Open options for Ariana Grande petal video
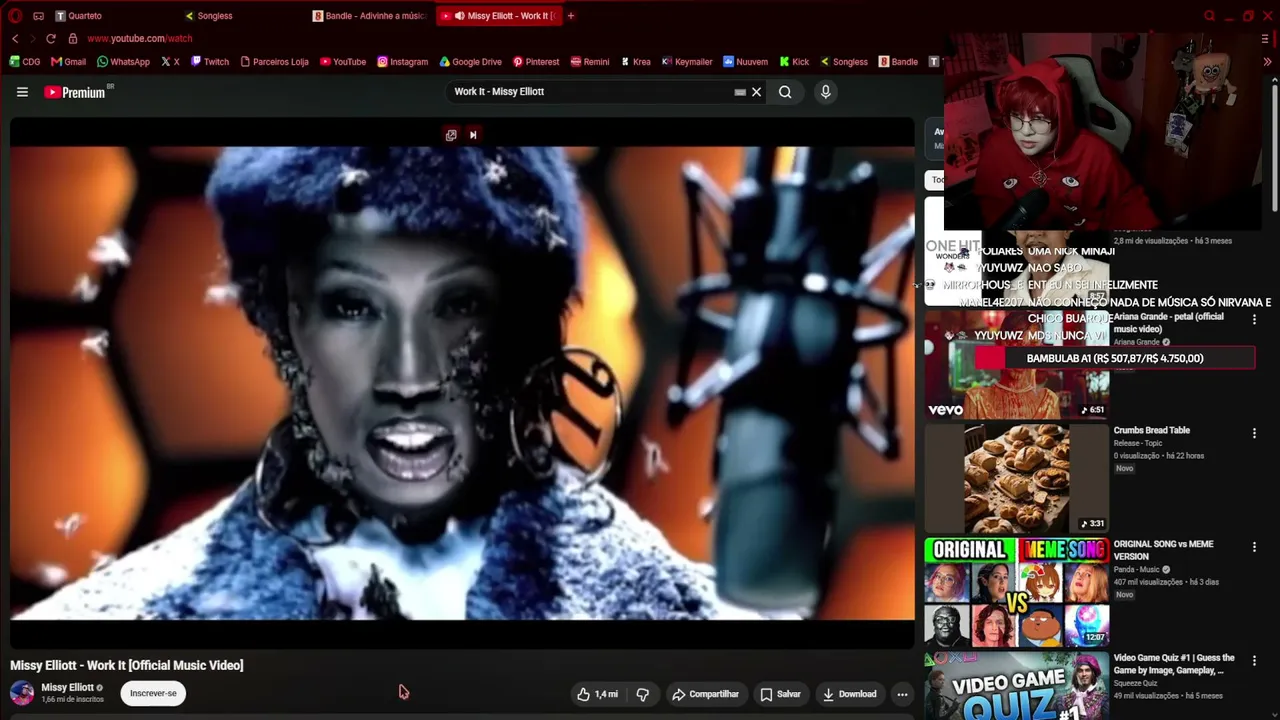Screen dimensions: 1280x720 click(1254, 319)
